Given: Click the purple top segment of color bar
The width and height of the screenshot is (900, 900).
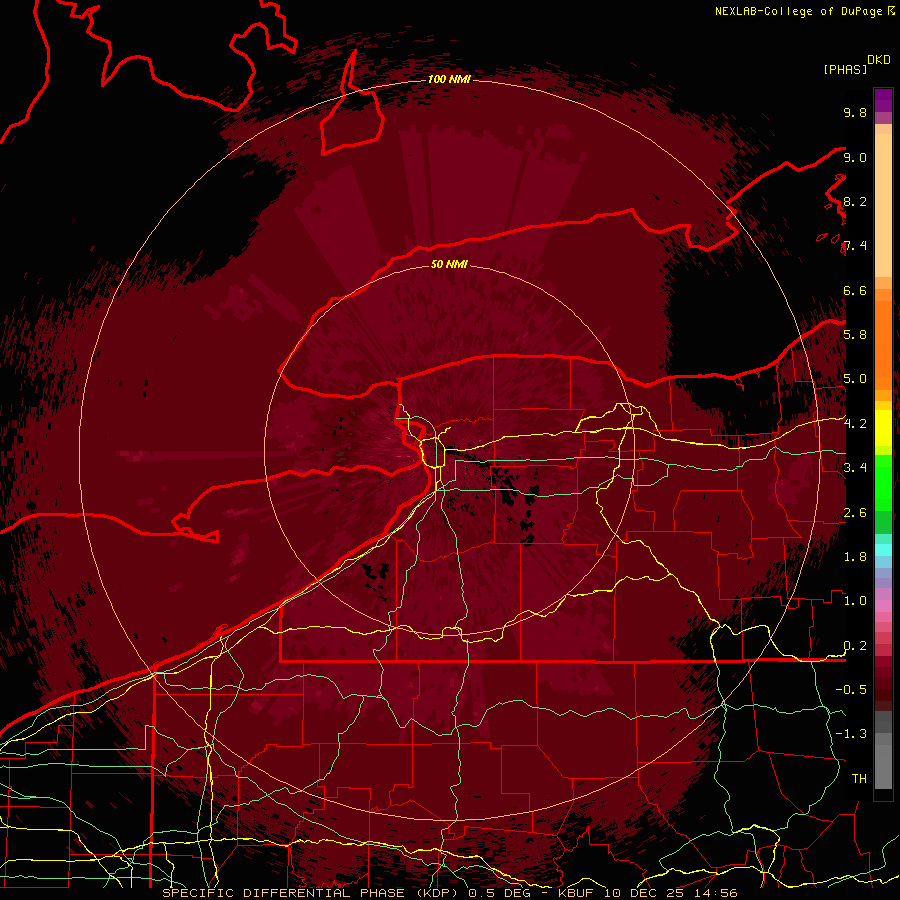Looking at the screenshot, I should click(x=883, y=100).
